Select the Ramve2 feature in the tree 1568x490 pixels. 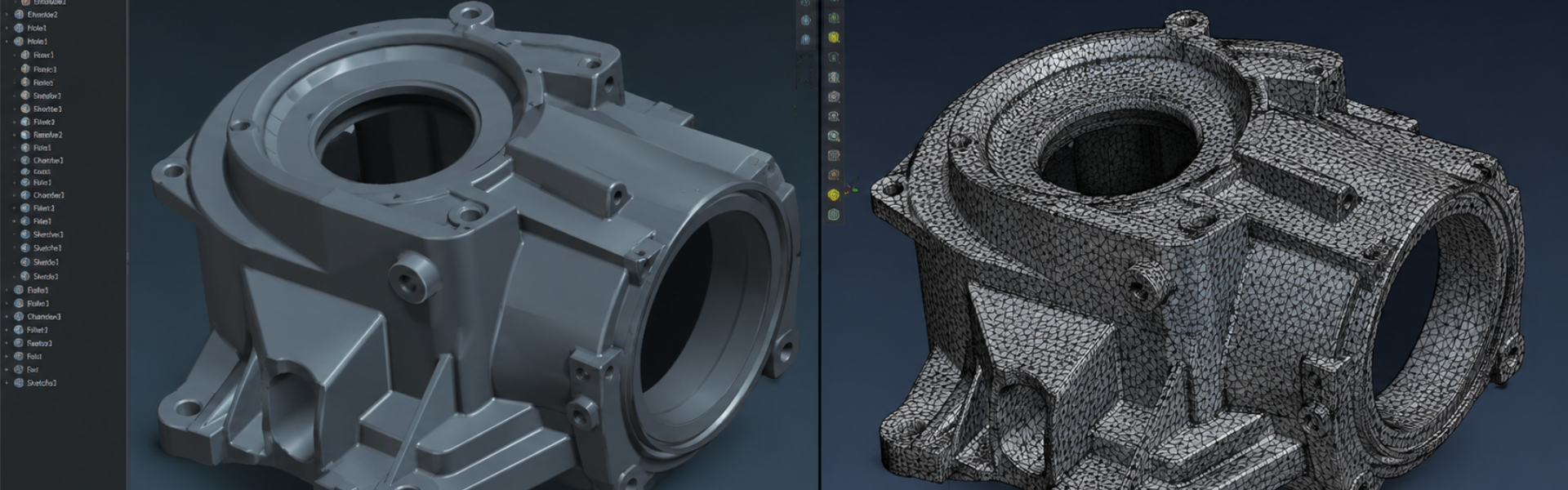coord(47,135)
